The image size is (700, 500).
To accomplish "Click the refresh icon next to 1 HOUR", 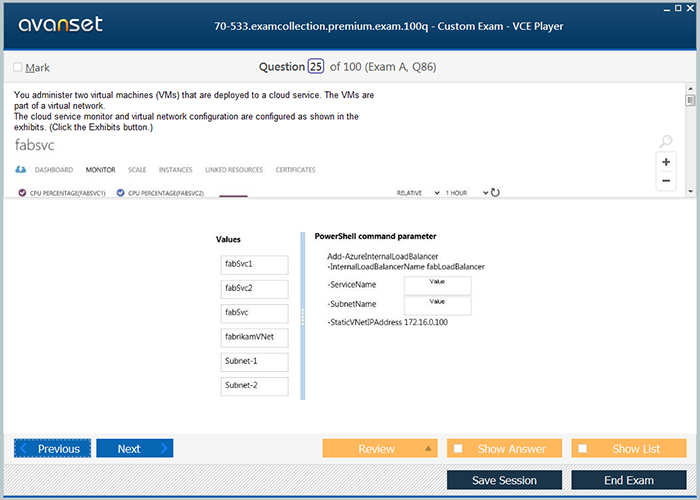I will point(495,192).
